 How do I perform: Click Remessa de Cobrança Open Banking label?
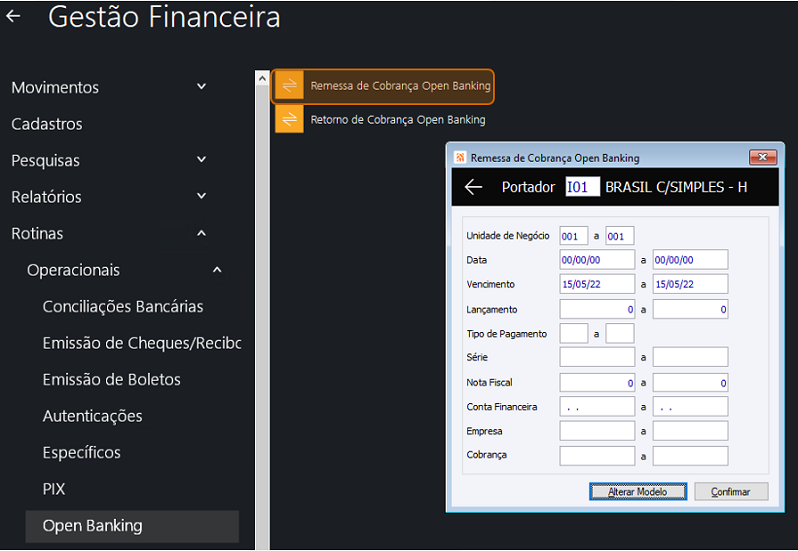pos(401,85)
